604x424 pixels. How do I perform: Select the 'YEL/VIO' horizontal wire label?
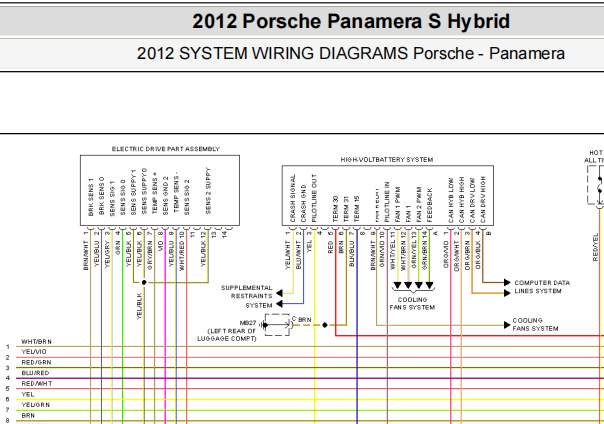[x=34, y=352]
